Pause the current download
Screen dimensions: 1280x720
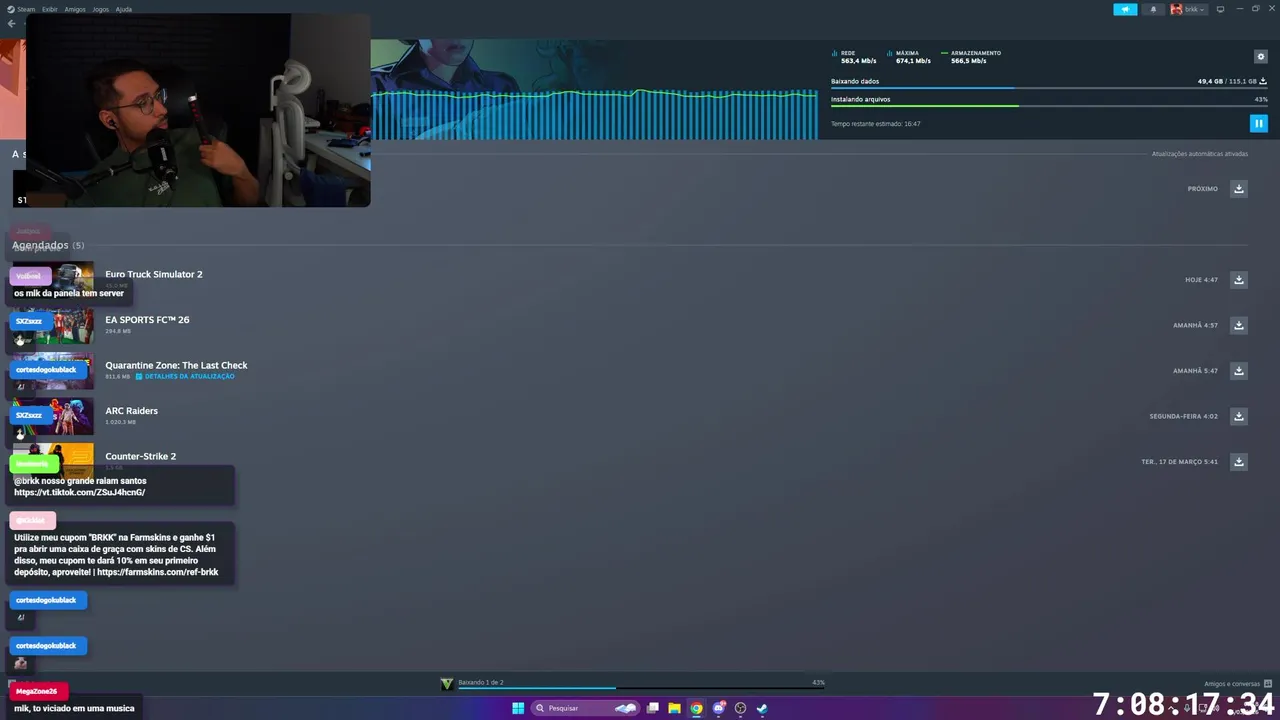click(1258, 123)
